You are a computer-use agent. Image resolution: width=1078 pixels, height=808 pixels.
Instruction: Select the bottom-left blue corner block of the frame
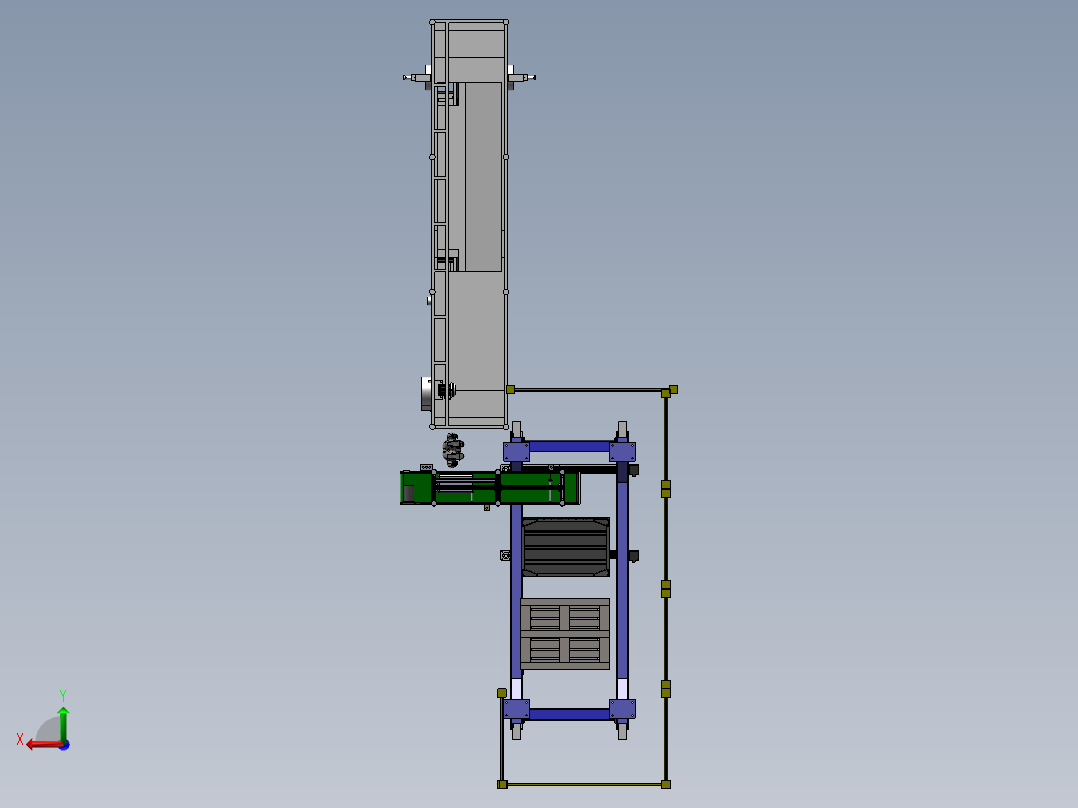click(516, 709)
